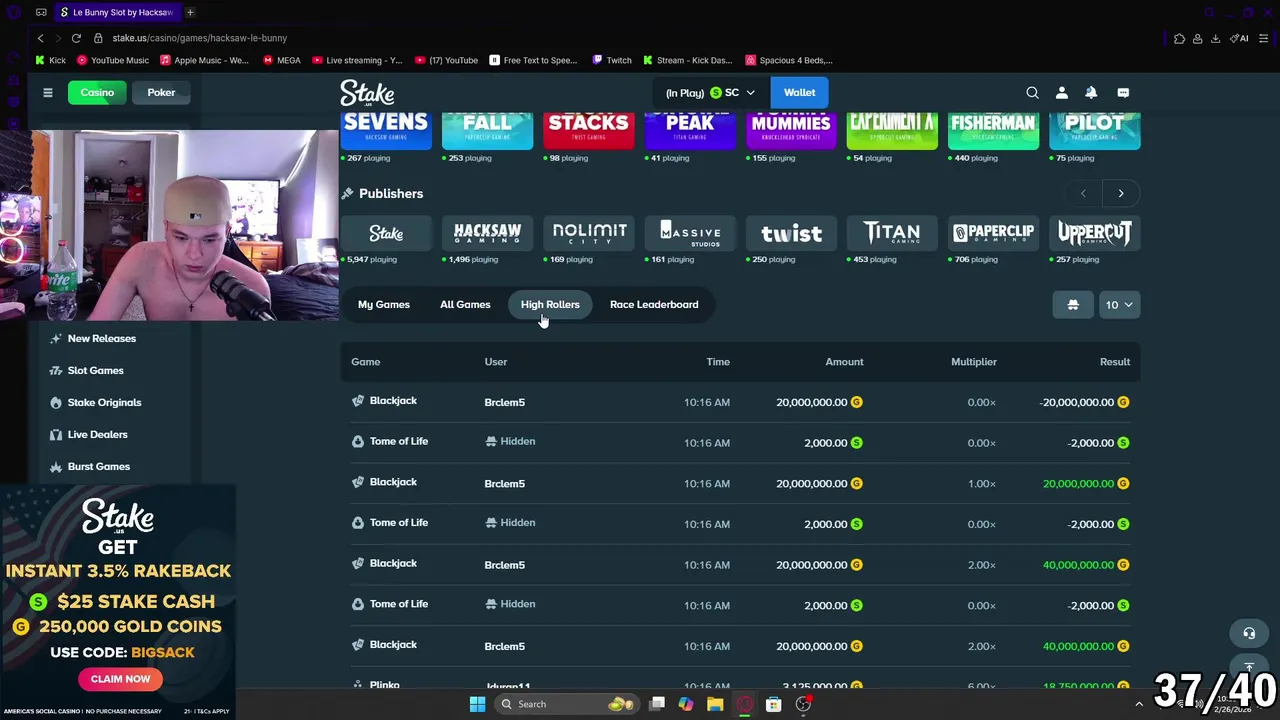Open Apple Music bookmark
Viewport: 1280px width, 720px height.
pos(204,60)
